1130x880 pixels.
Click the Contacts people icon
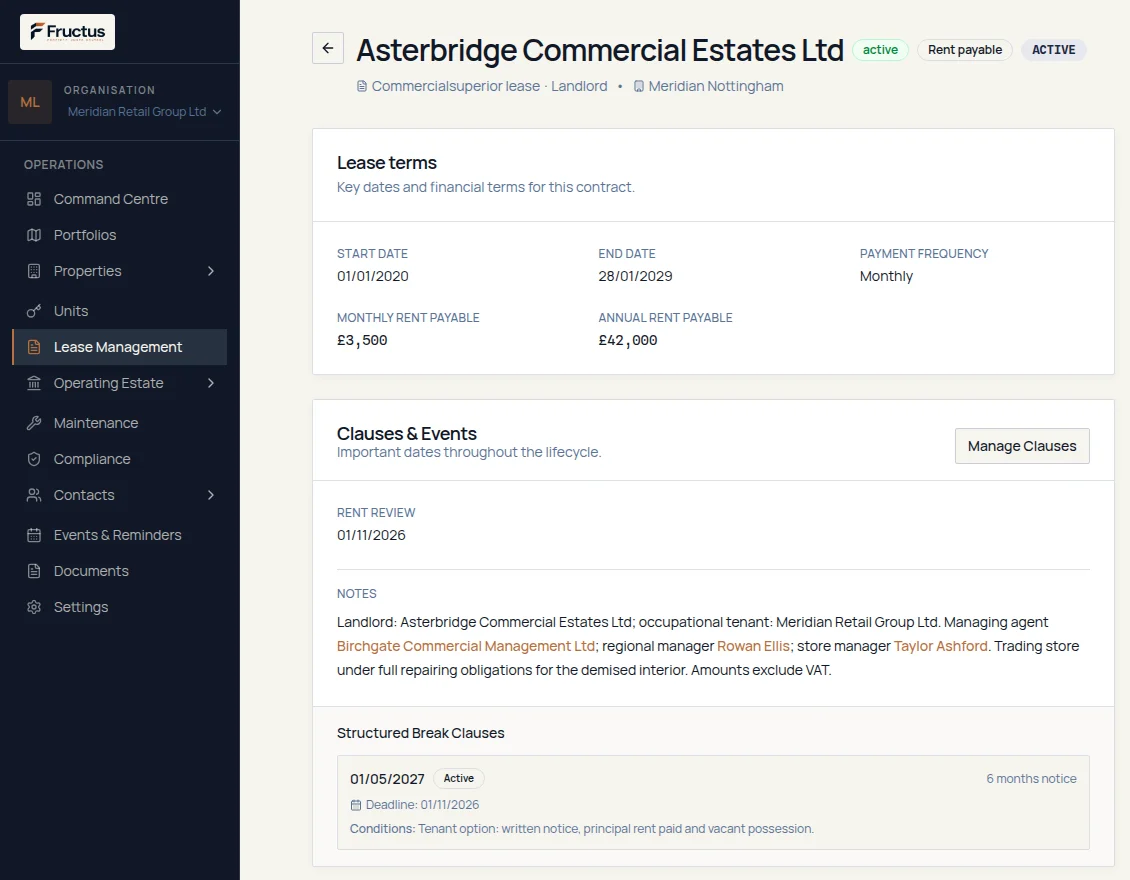coord(34,495)
